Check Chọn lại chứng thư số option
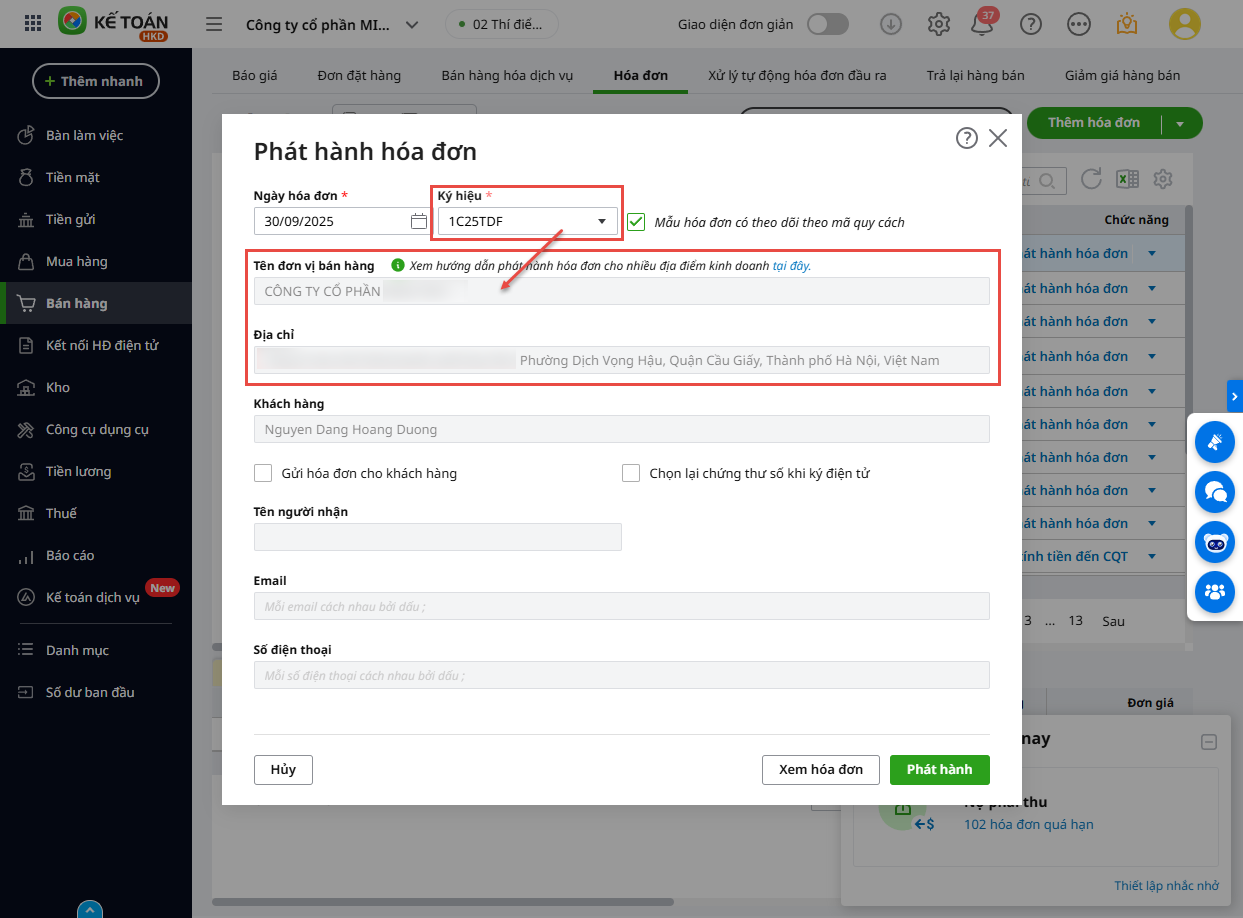 (631, 473)
